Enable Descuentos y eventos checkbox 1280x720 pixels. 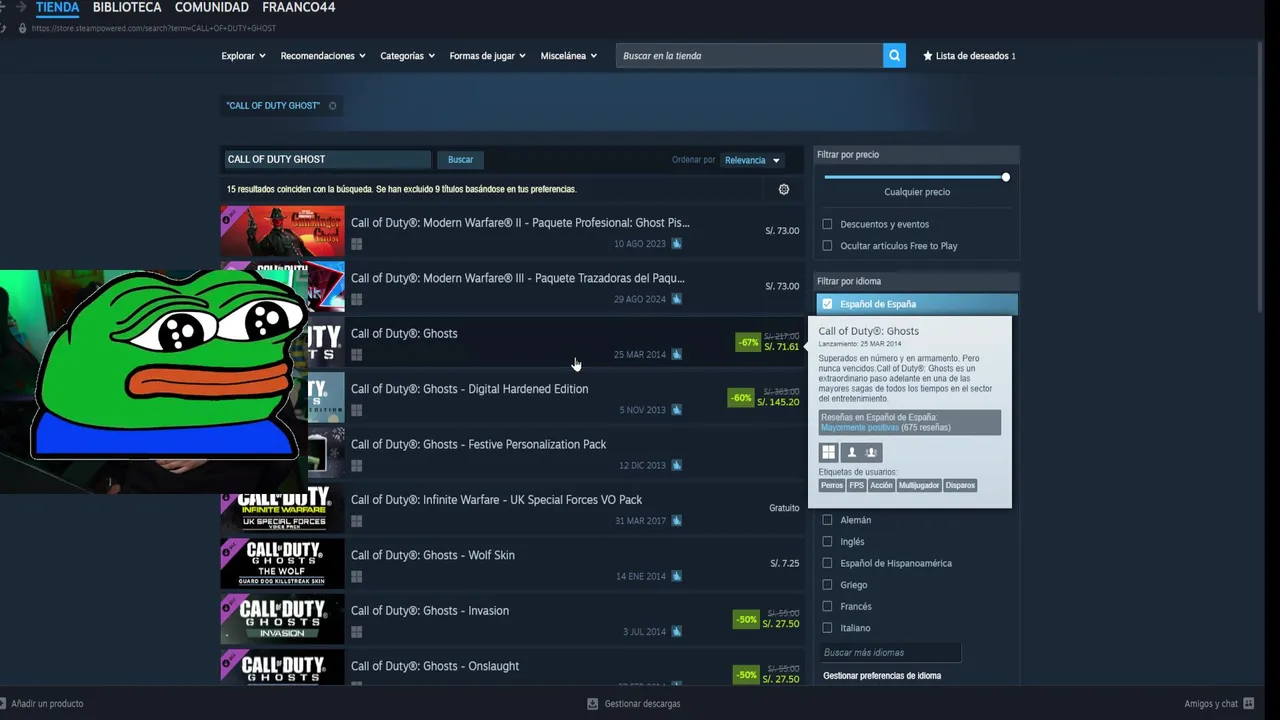coord(827,224)
